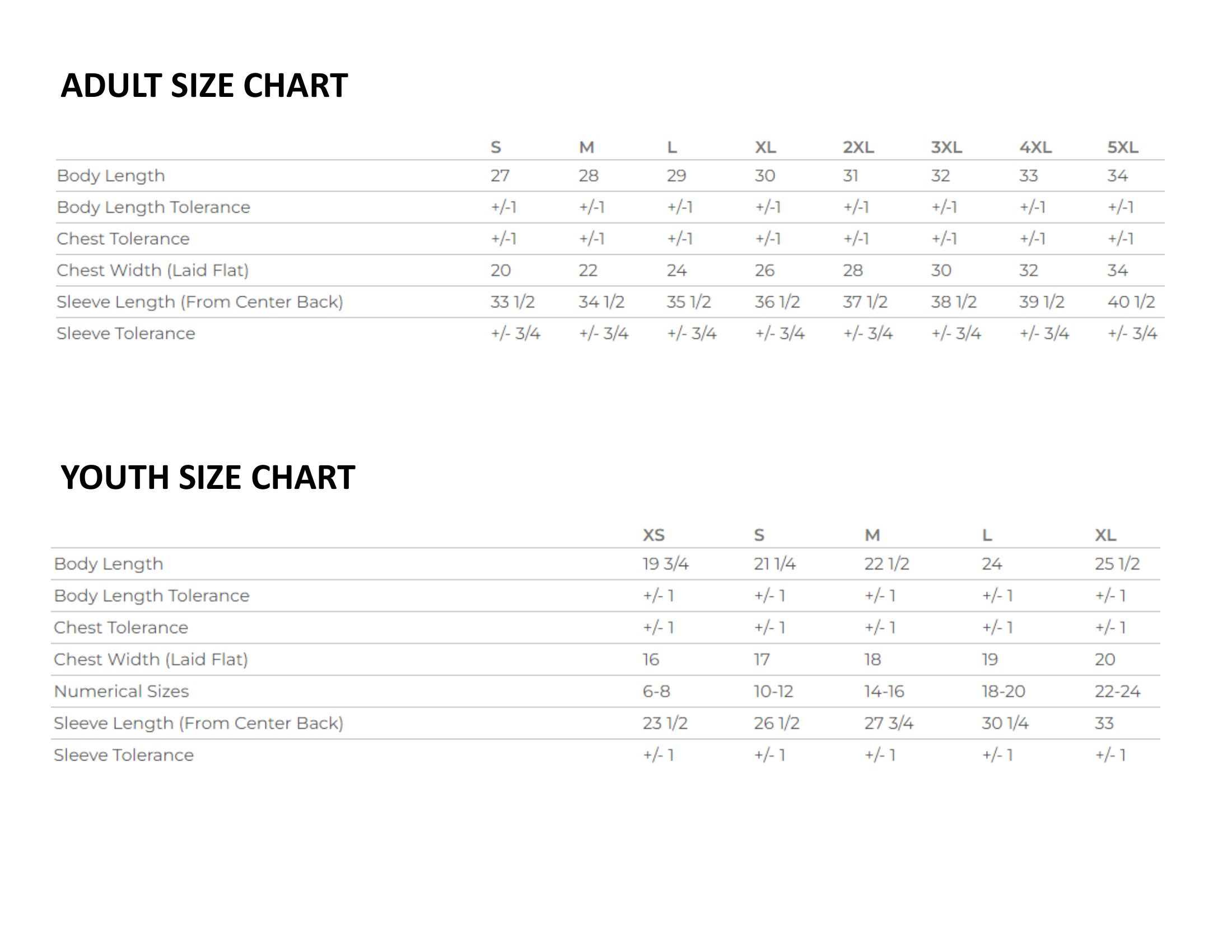1232x952 pixels.
Task: Click the youth XL sleeve length 33
Action: 1104,724
